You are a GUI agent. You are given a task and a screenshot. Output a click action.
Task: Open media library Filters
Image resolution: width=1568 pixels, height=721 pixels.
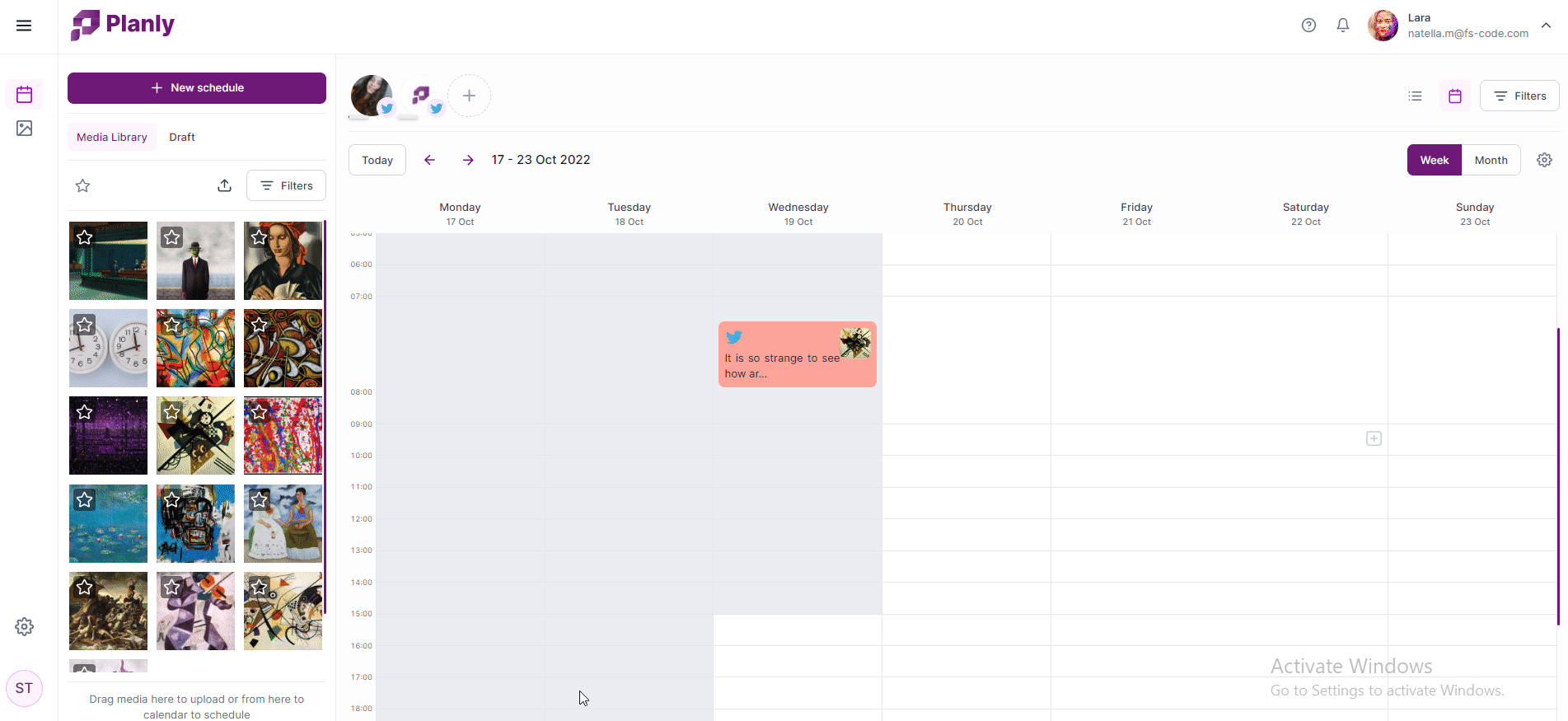[x=286, y=185]
